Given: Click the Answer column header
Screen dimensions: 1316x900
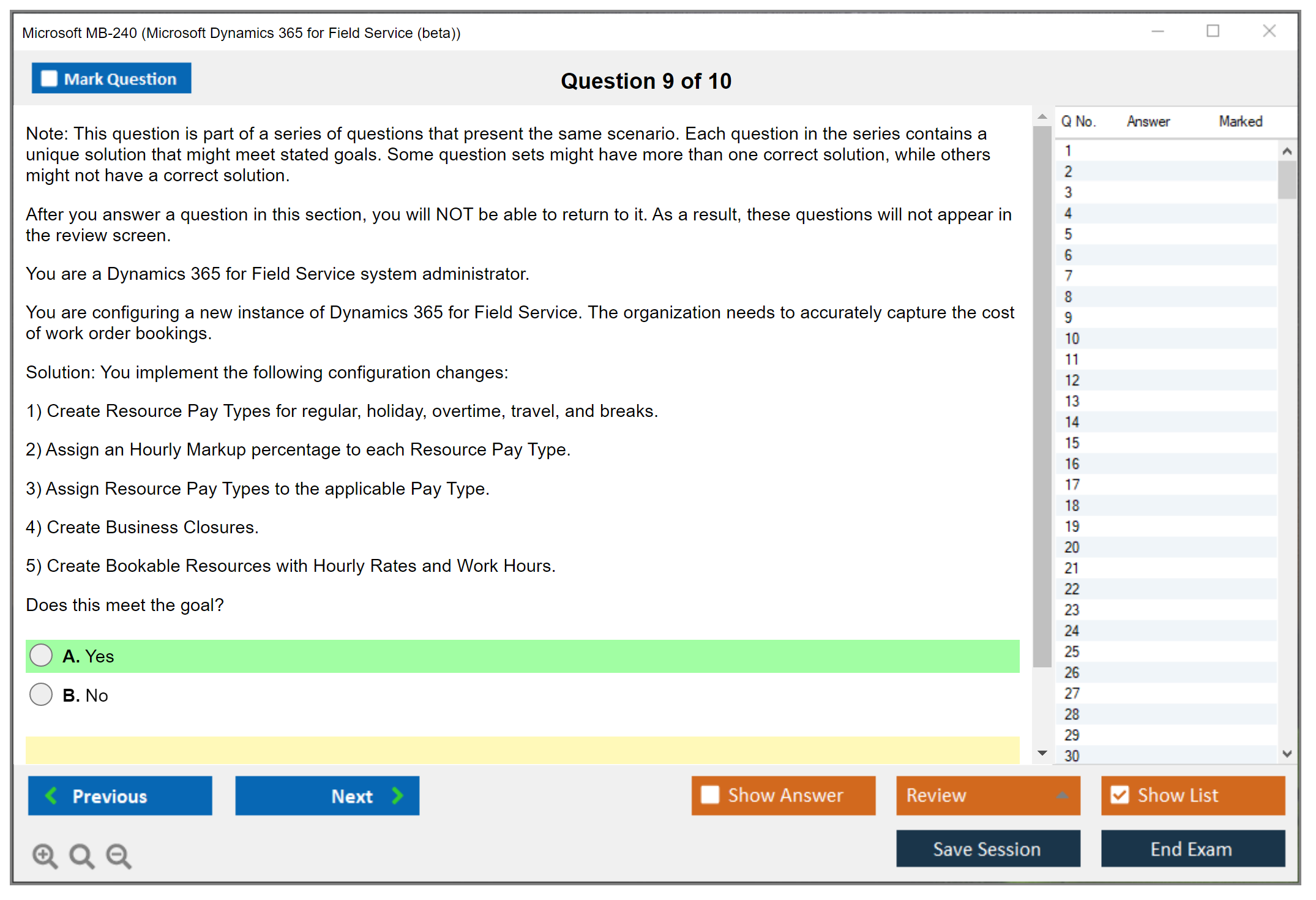Looking at the screenshot, I should (x=1148, y=121).
